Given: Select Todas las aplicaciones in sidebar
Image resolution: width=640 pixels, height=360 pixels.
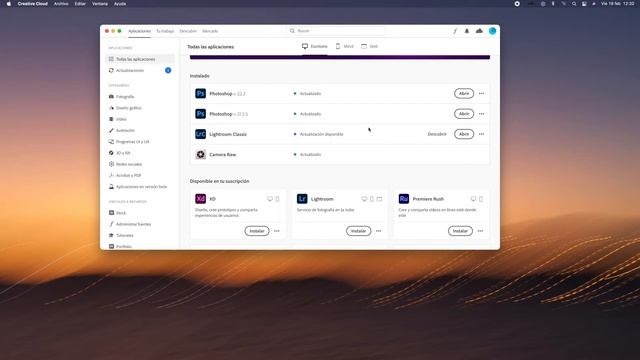Looking at the screenshot, I should [140, 59].
